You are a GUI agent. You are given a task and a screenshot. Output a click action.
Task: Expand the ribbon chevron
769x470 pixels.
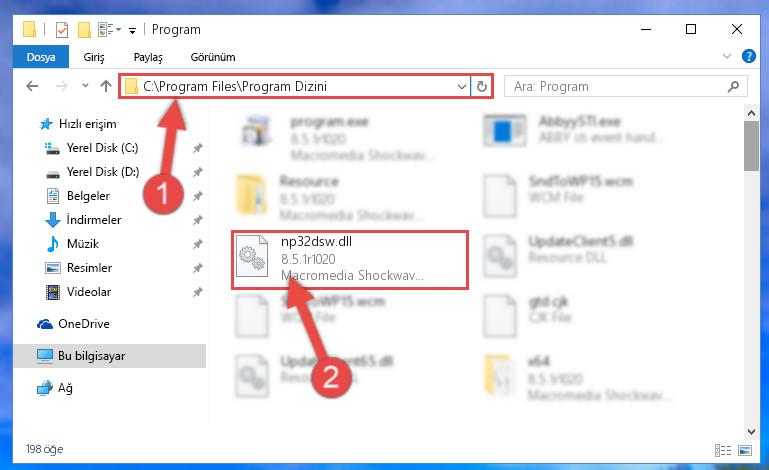pyautogui.click(x=727, y=56)
